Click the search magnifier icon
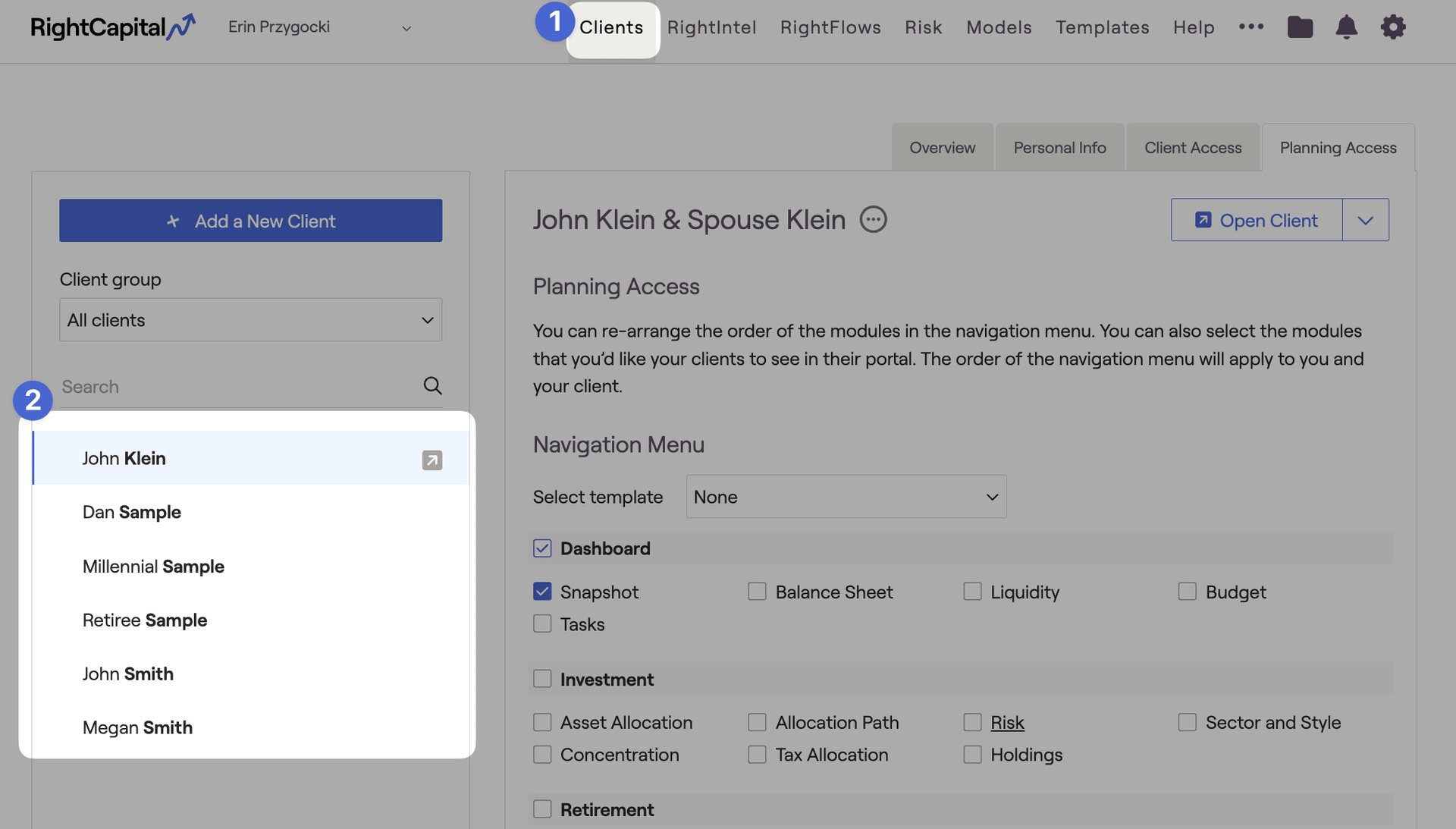The height and width of the screenshot is (829, 1456). [x=432, y=386]
